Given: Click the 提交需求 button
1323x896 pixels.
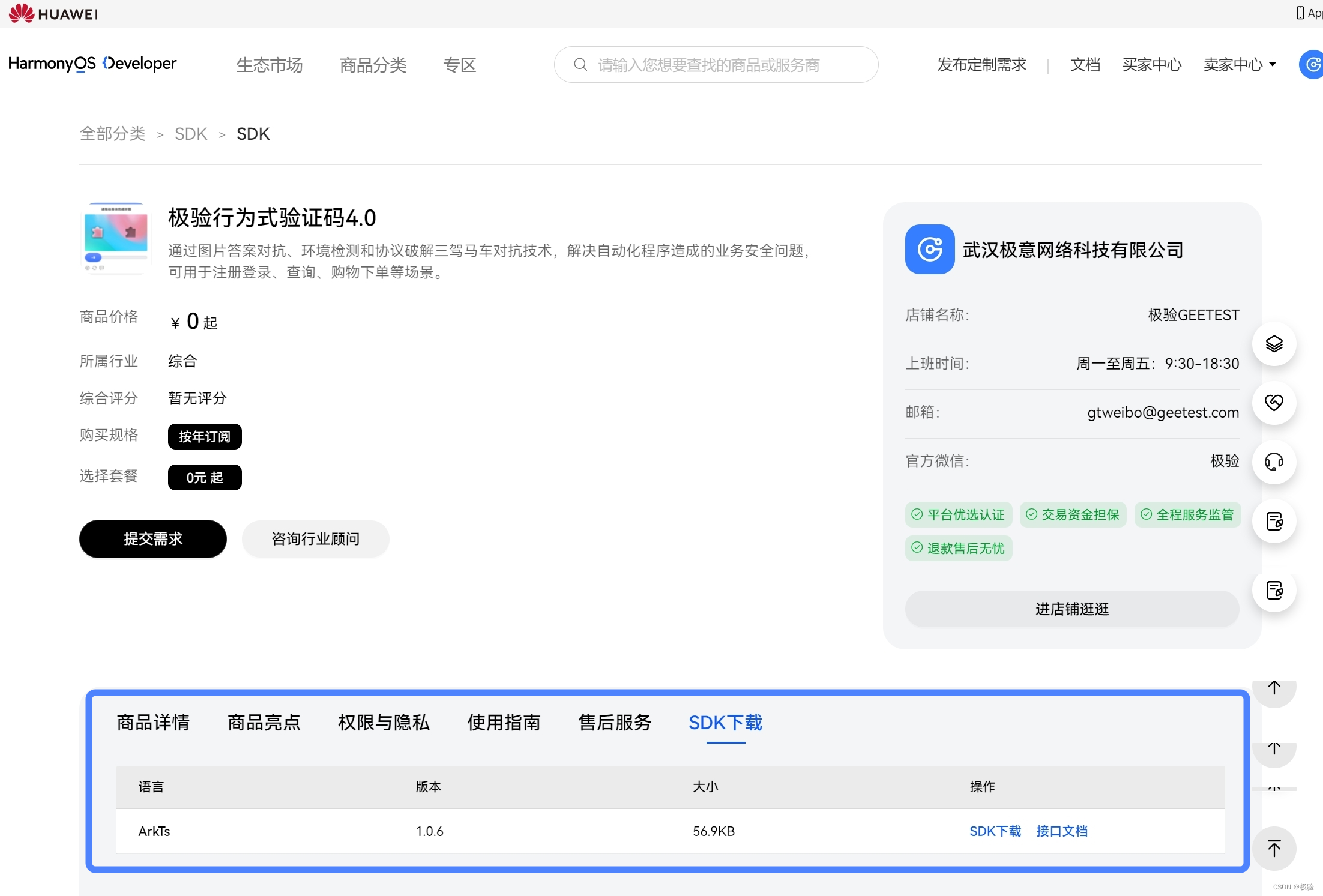Looking at the screenshot, I should tap(153, 538).
